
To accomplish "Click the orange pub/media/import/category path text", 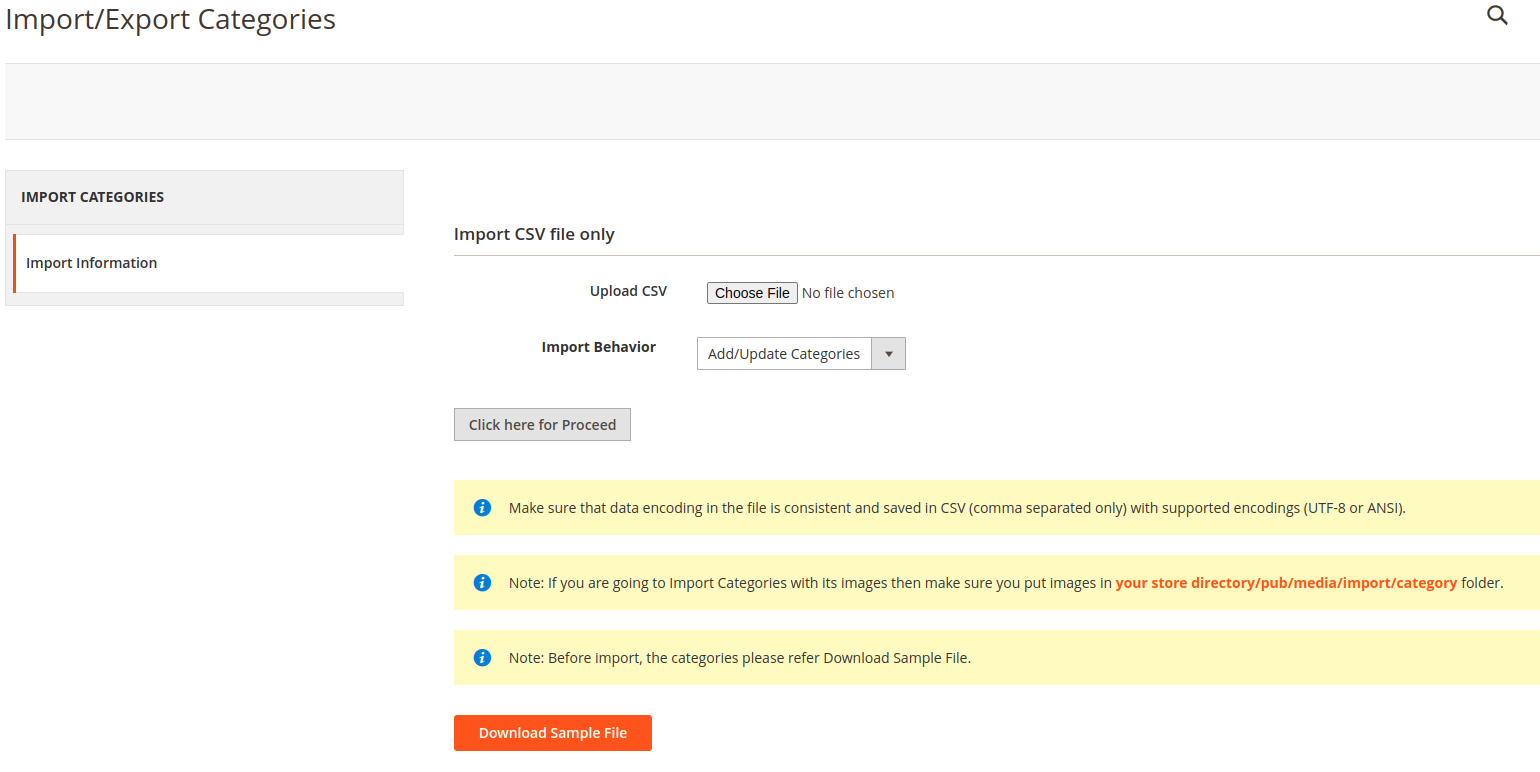I will click(1286, 582).
